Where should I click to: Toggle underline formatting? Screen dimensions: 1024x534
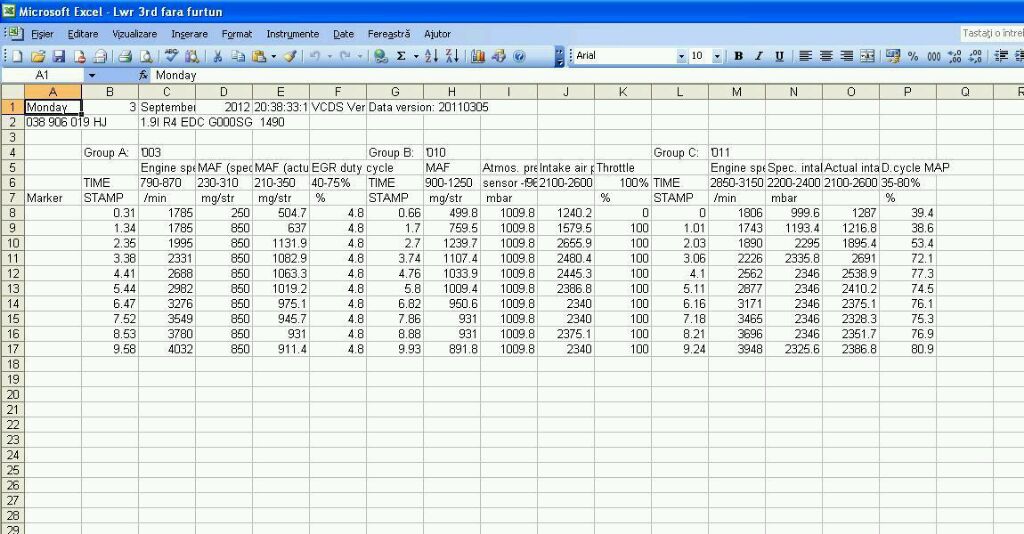tap(779, 56)
